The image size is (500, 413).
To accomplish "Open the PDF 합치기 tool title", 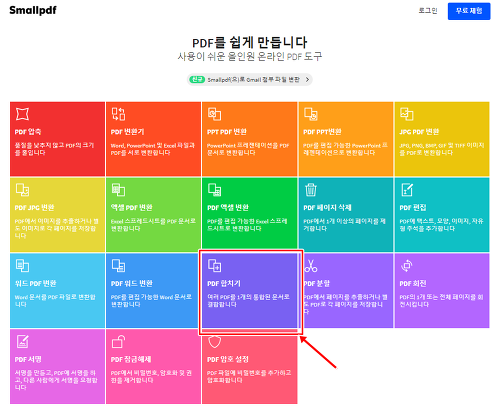I will point(224,284).
